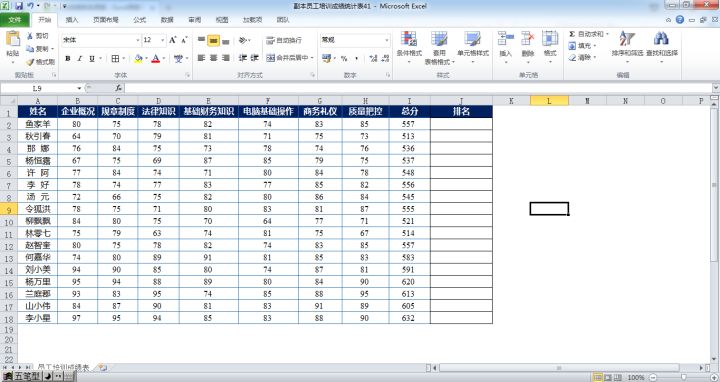This screenshot has width=720, height=382.
Task: Click the Undo arrow in quick access toolbar
Action: tap(30, 6)
